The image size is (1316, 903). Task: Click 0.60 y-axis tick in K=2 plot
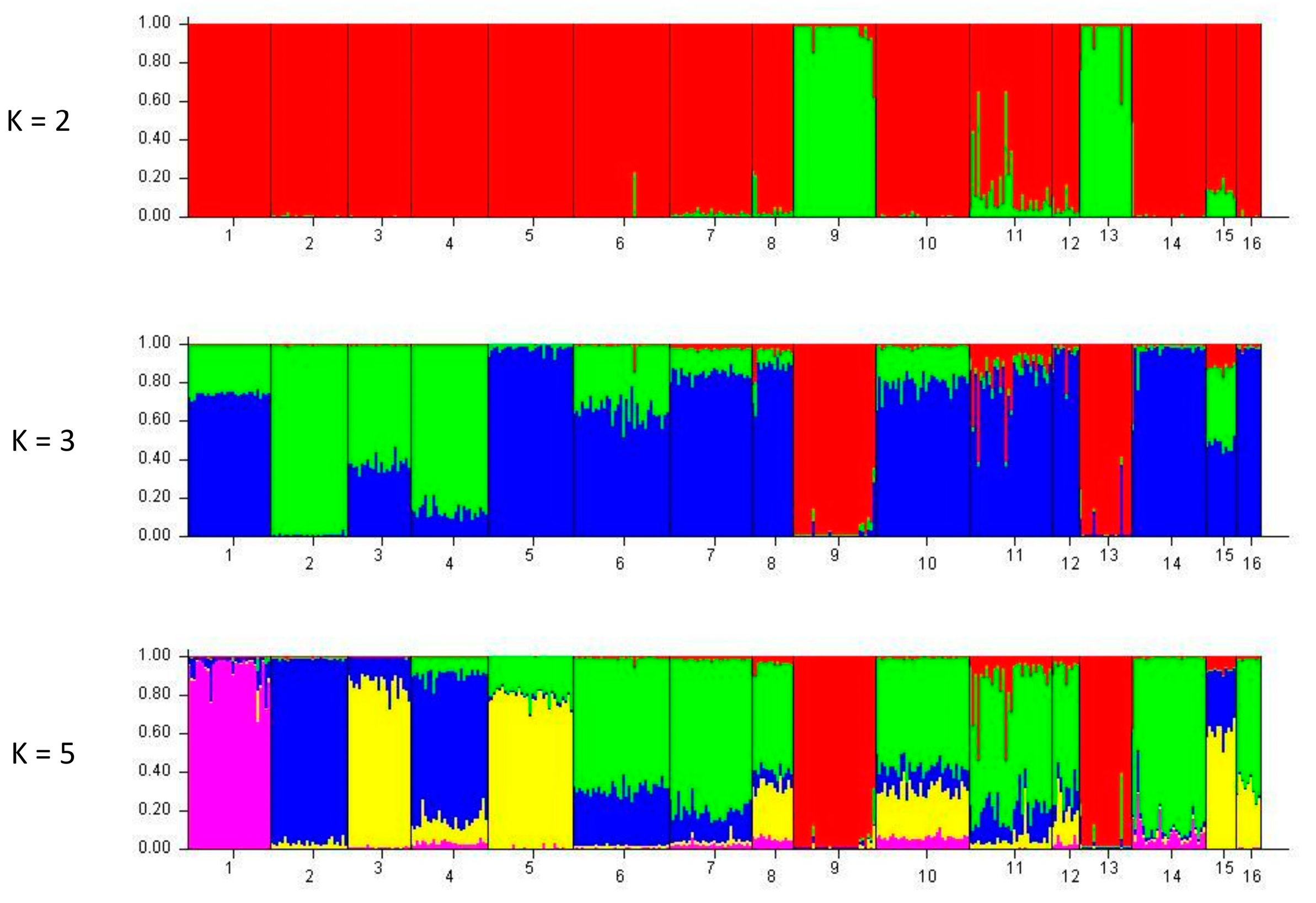tap(154, 100)
